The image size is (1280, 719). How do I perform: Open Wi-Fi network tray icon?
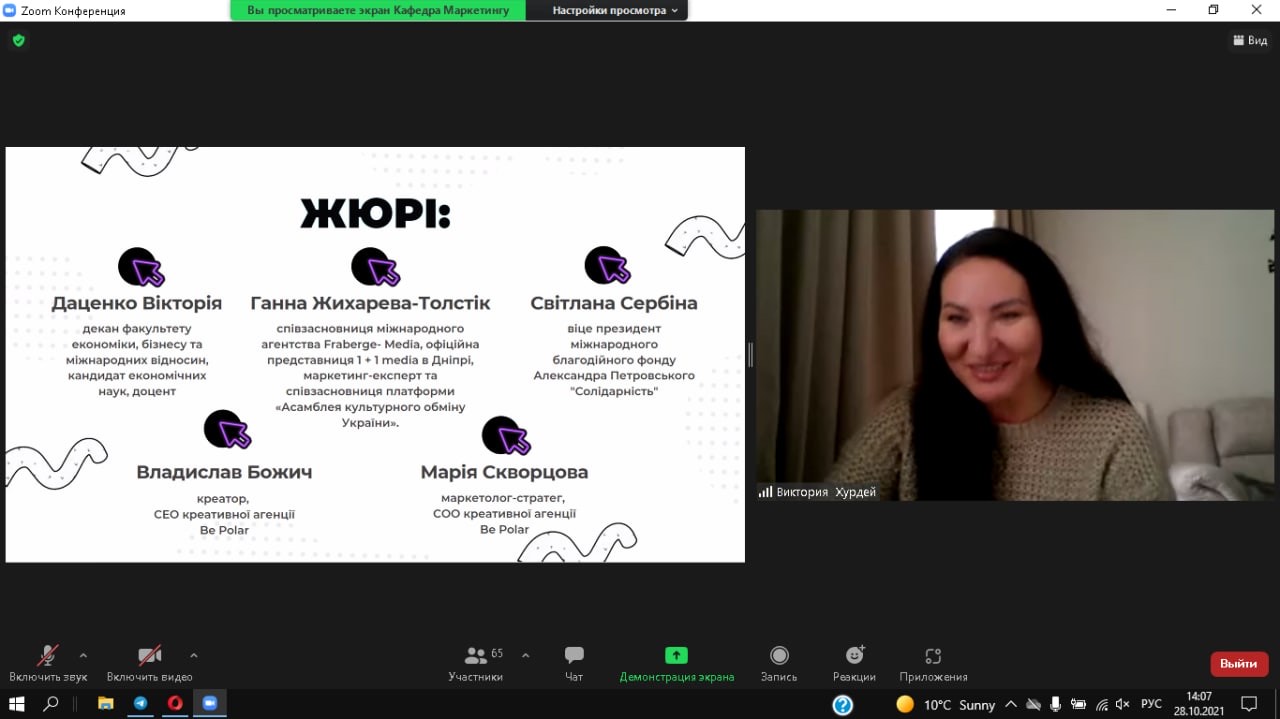(1102, 705)
